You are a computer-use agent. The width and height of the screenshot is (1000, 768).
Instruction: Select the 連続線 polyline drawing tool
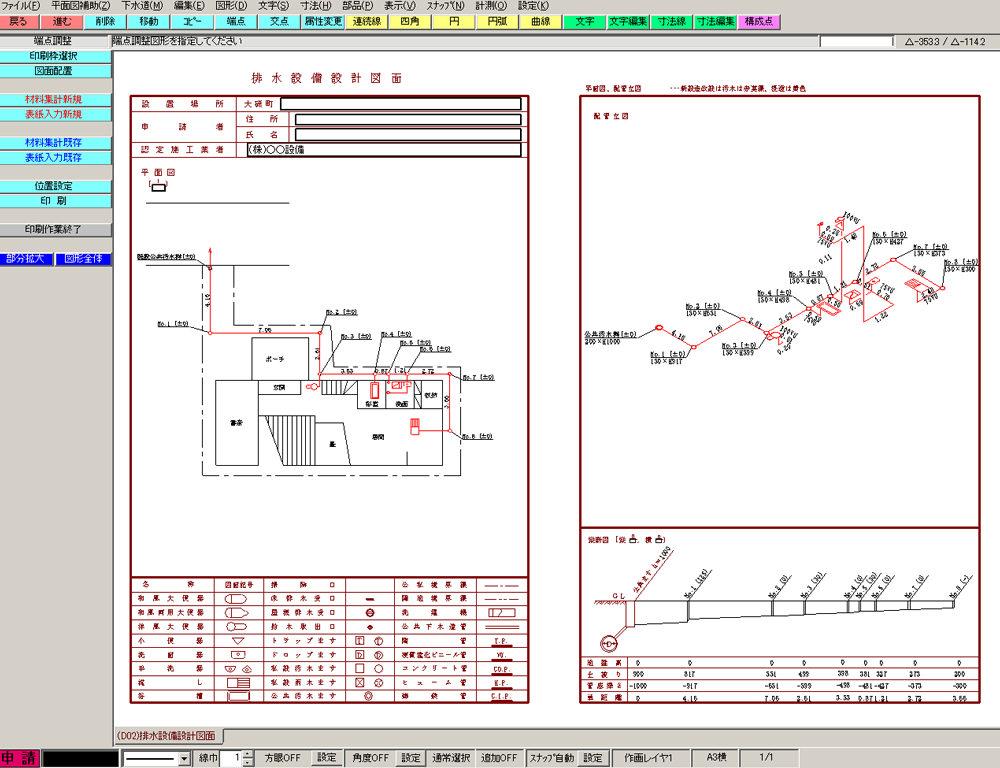(367, 22)
